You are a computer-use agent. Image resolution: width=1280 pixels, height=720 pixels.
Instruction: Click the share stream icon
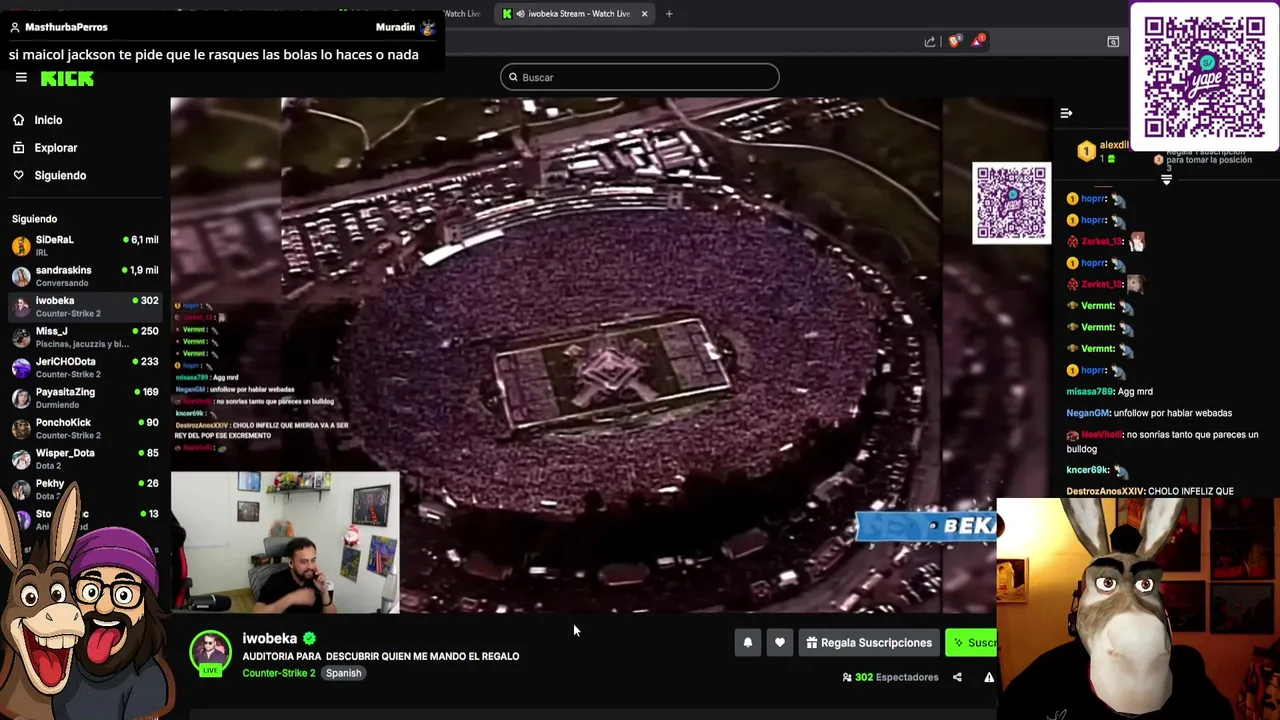(957, 677)
